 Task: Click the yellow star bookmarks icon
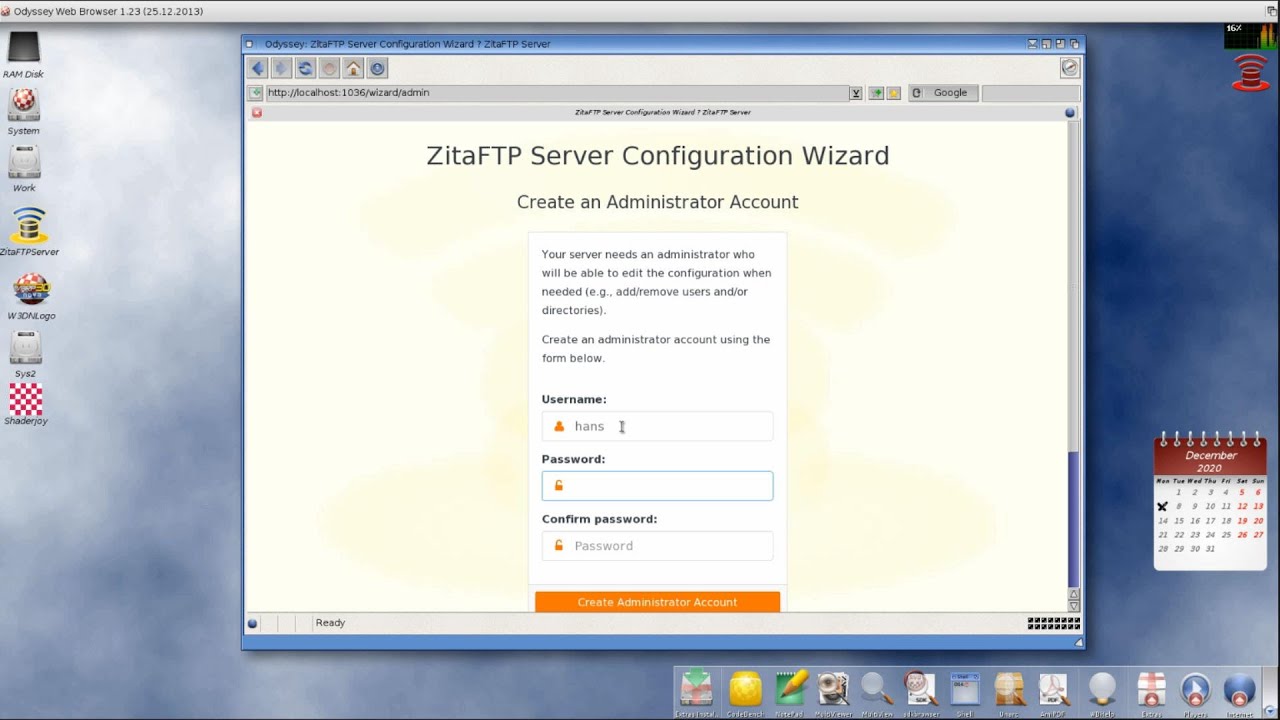pyautogui.click(x=893, y=93)
